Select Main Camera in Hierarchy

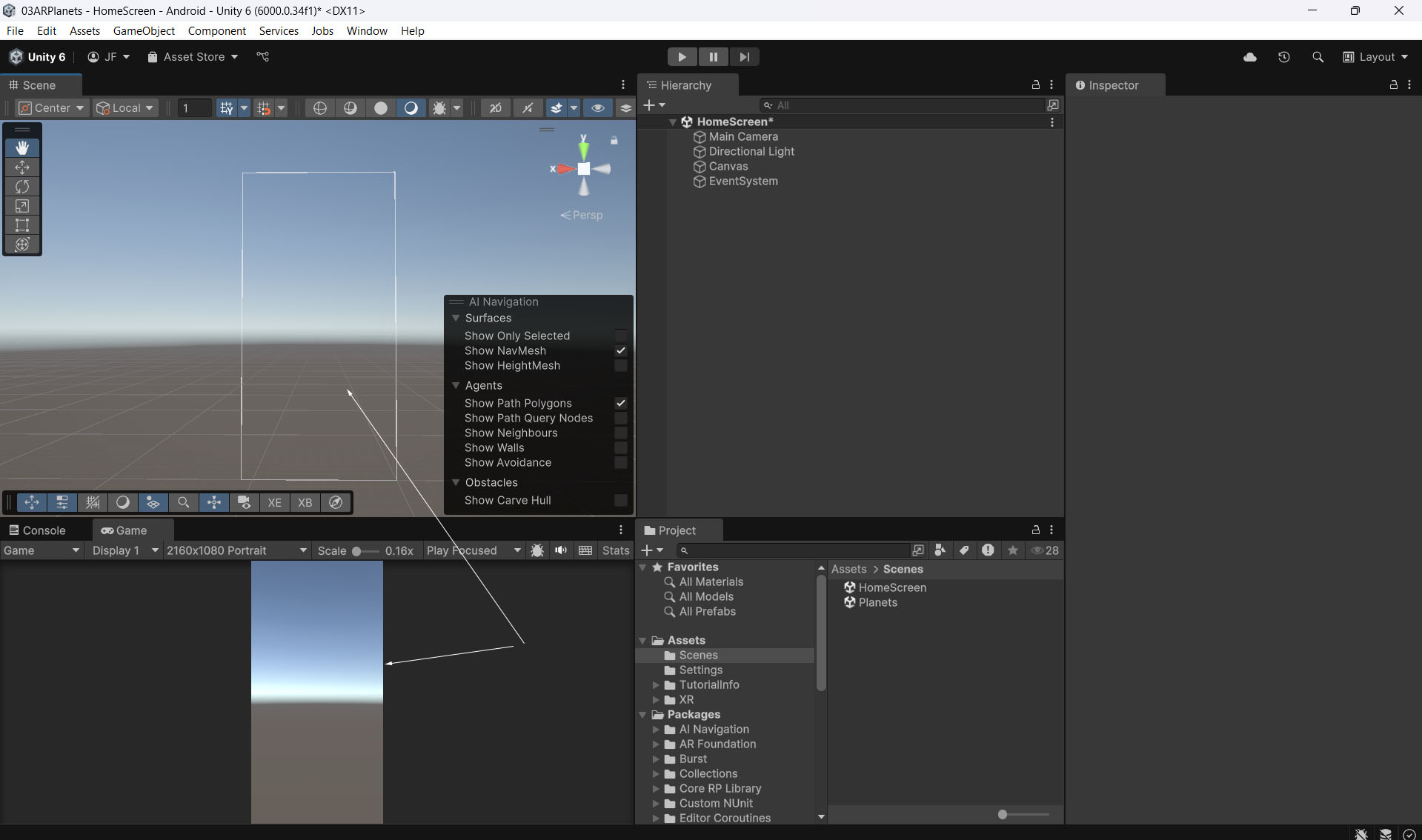[x=742, y=137]
